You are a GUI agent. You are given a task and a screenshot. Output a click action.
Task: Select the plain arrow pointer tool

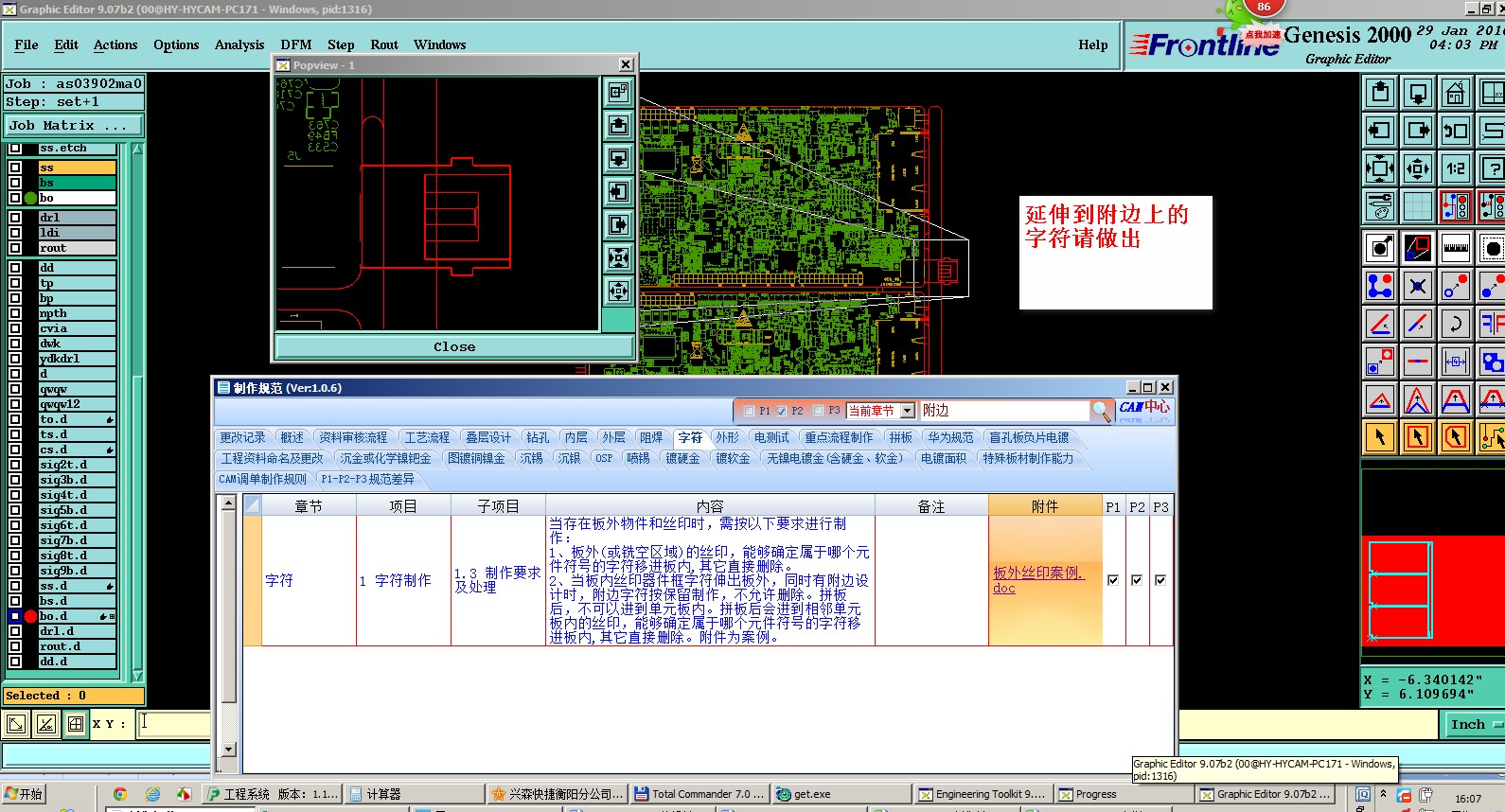[1380, 437]
